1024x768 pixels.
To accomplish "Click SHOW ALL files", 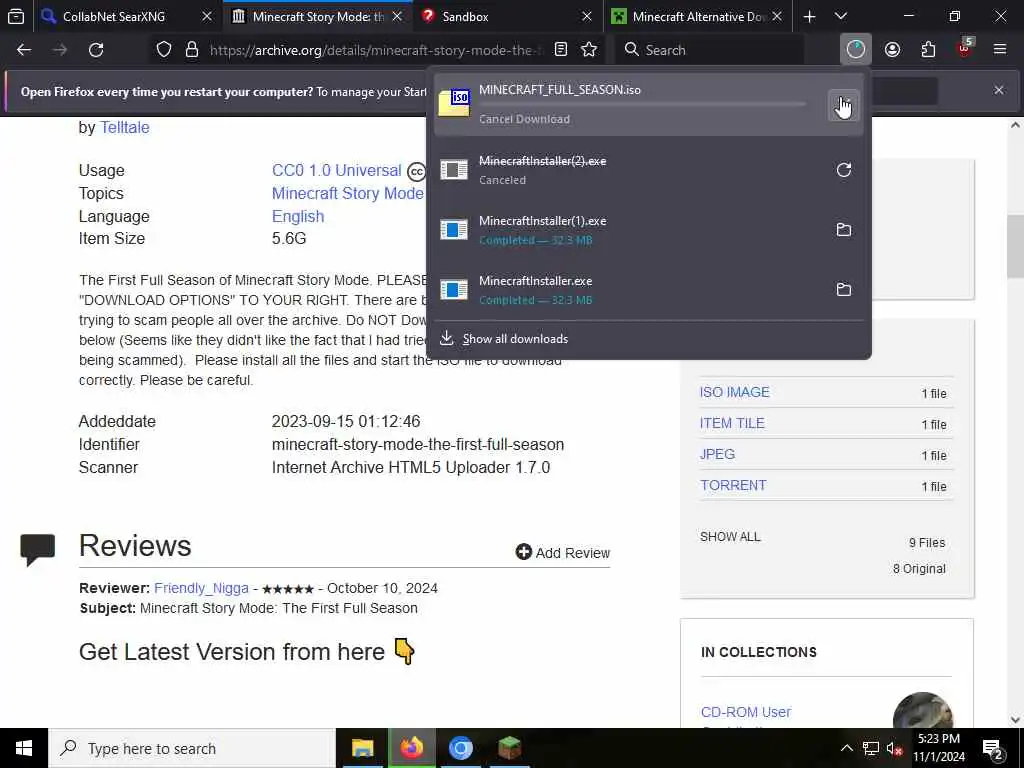I will pyautogui.click(x=730, y=537).
